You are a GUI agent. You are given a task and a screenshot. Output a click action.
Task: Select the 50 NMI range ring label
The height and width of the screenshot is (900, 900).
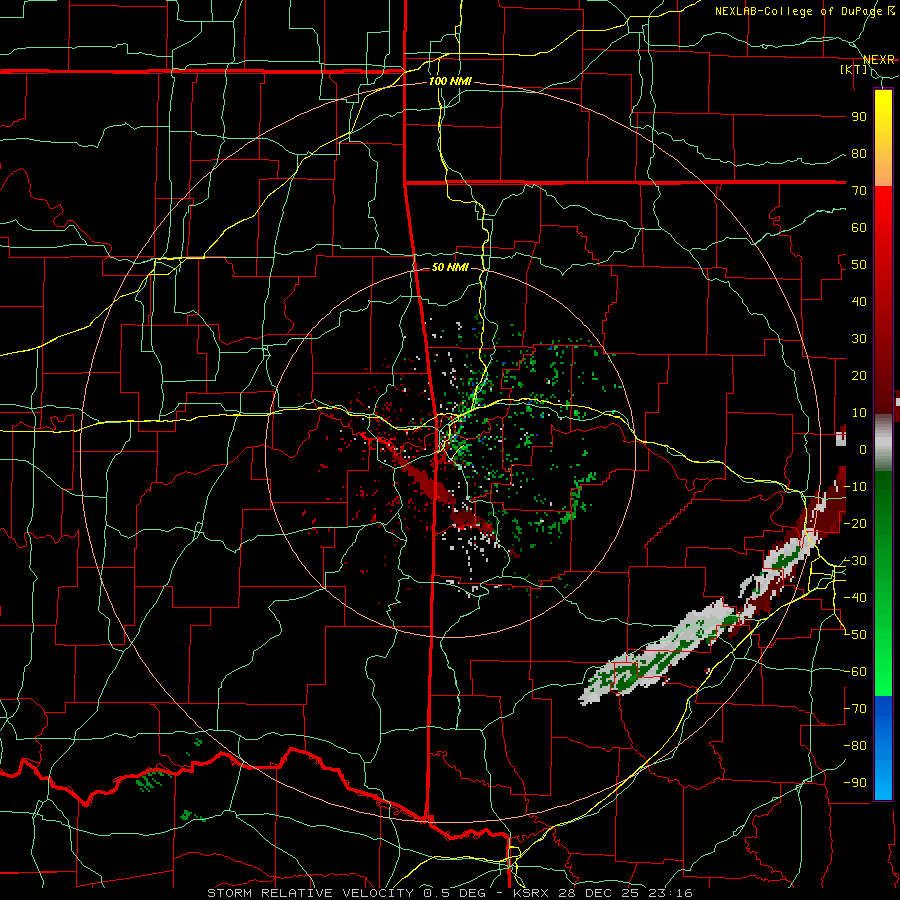(x=450, y=267)
